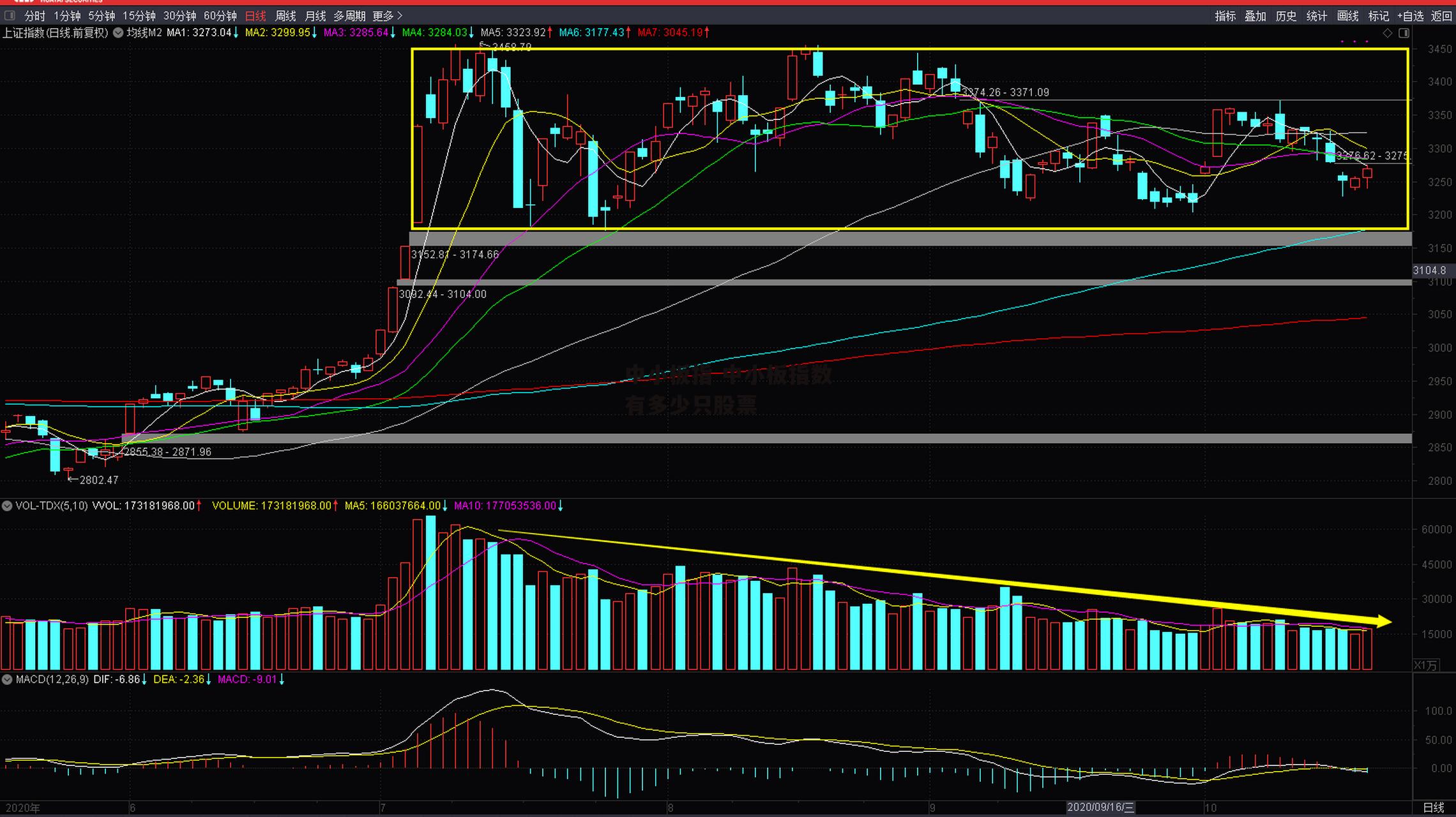
Task: Open the VOL-TDX indicator dropdown arrow
Action: 7,506
